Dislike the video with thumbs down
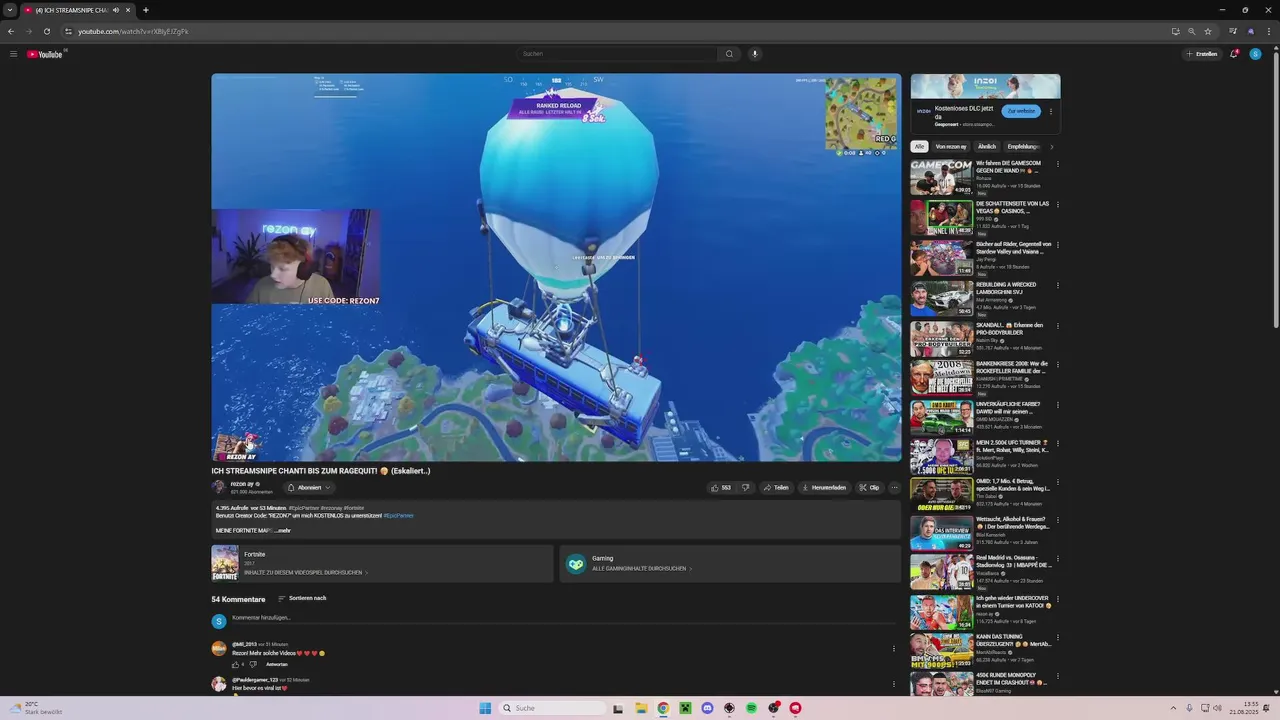Viewport: 1280px width, 720px height. (x=745, y=488)
